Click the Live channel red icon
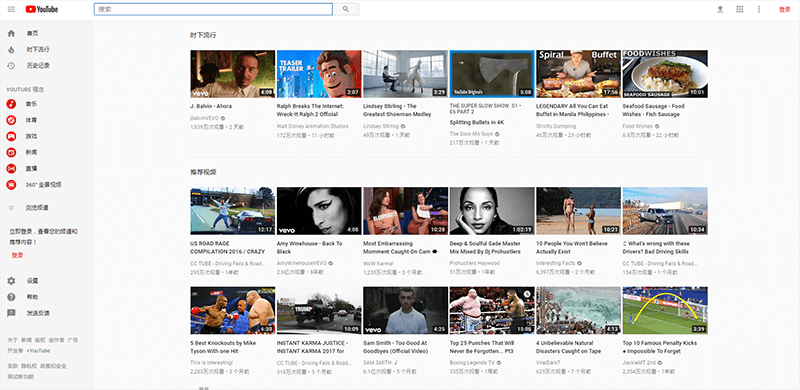Screen dimensions: 800x390 (11, 168)
